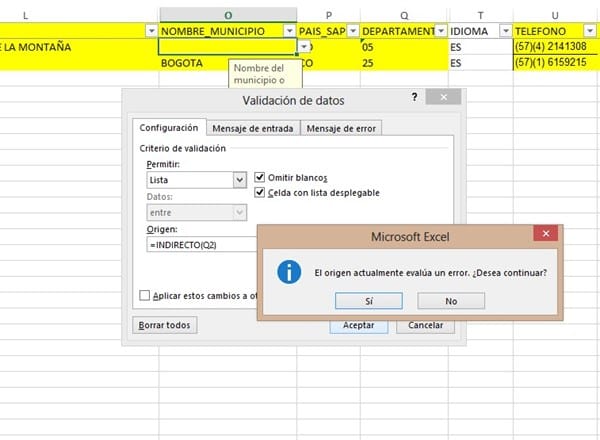Open the IDIOMA column filter arrow
This screenshot has height=440, width=600.
point(502,31)
